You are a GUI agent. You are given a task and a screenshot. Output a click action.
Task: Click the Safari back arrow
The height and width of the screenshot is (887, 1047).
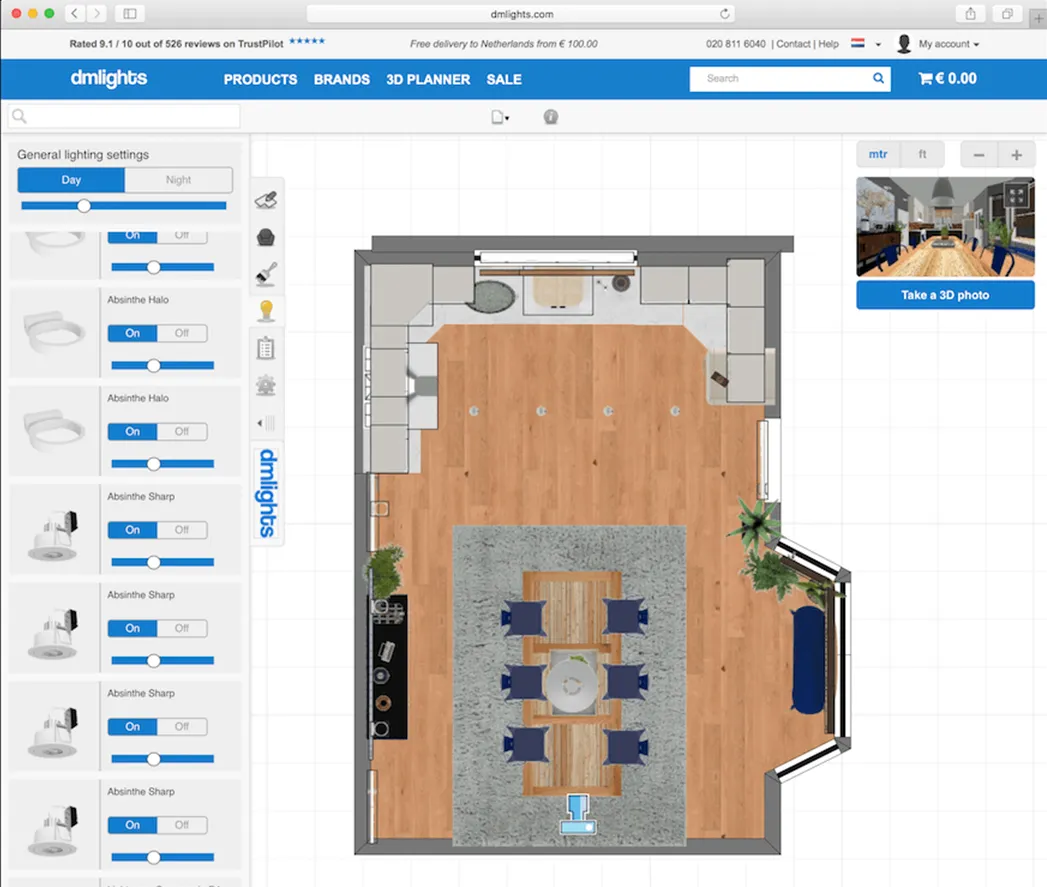click(x=75, y=13)
